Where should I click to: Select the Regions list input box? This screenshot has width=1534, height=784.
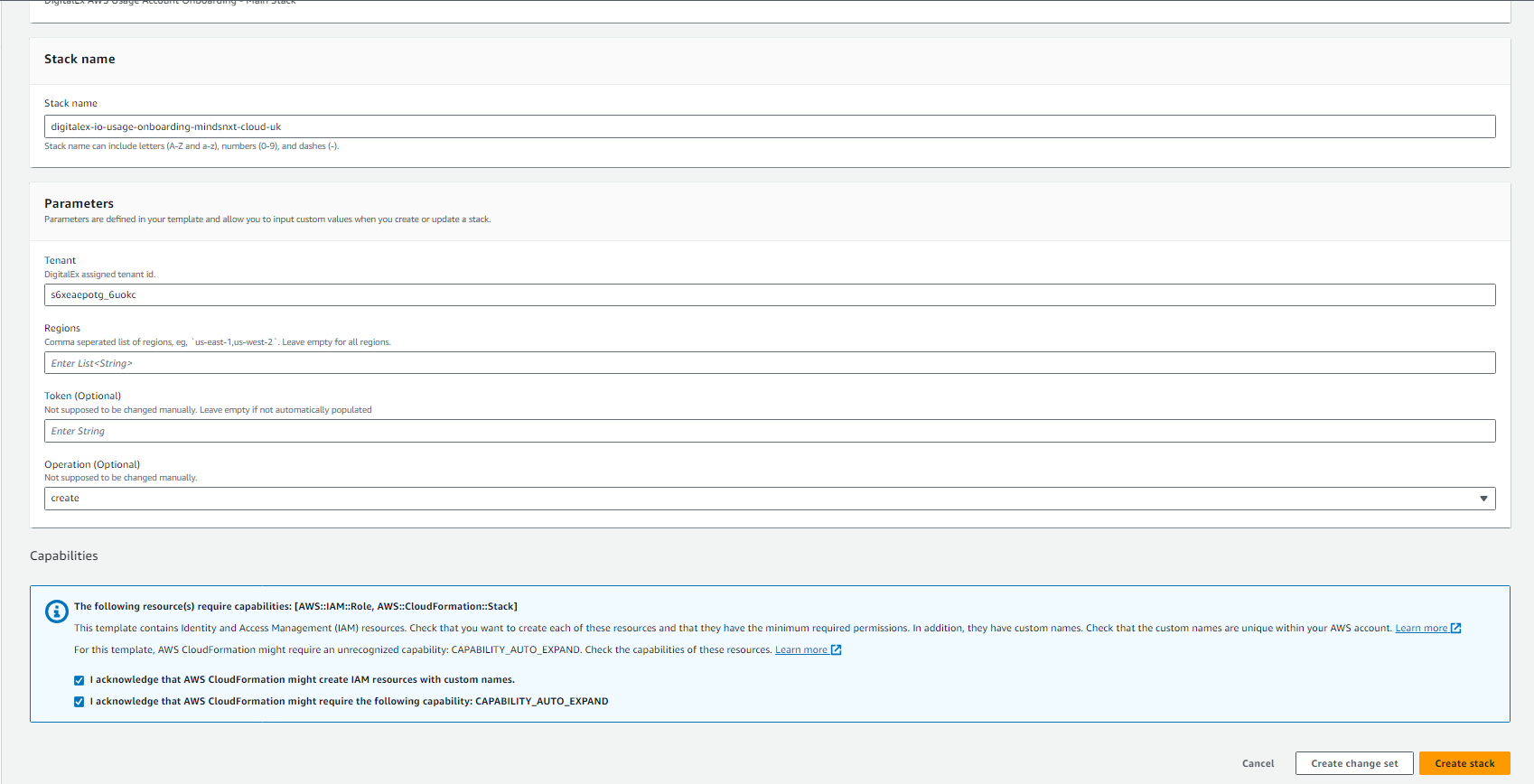(x=768, y=363)
